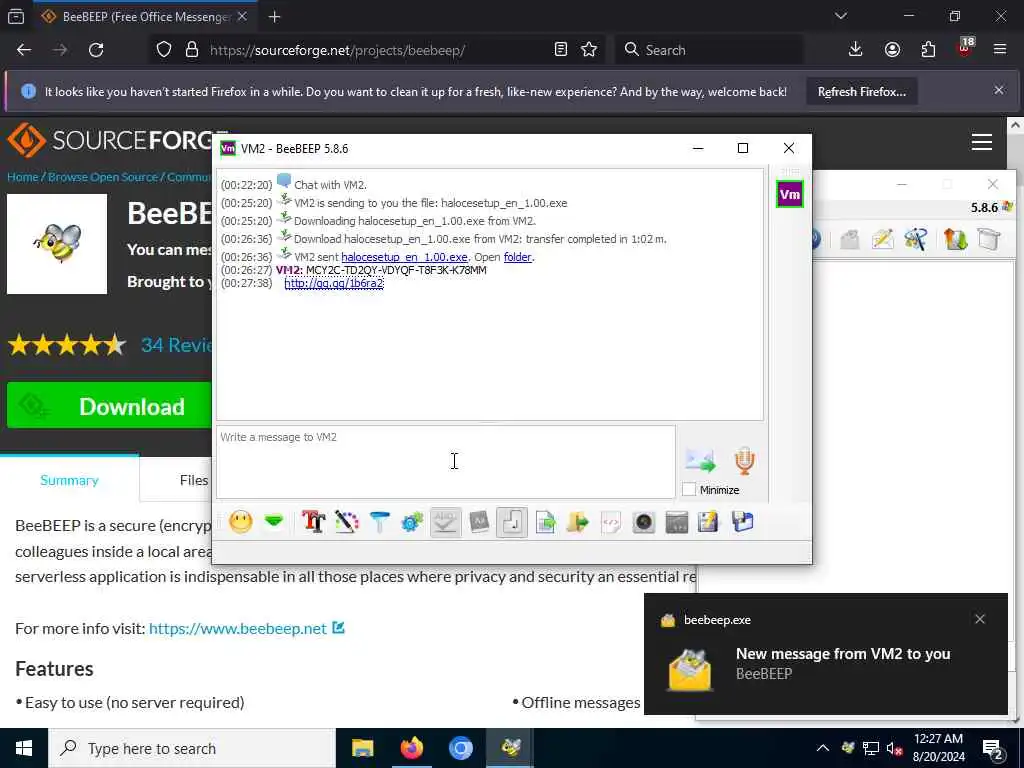Open a new Firefox tab
The width and height of the screenshot is (1024, 768).
tap(274, 17)
